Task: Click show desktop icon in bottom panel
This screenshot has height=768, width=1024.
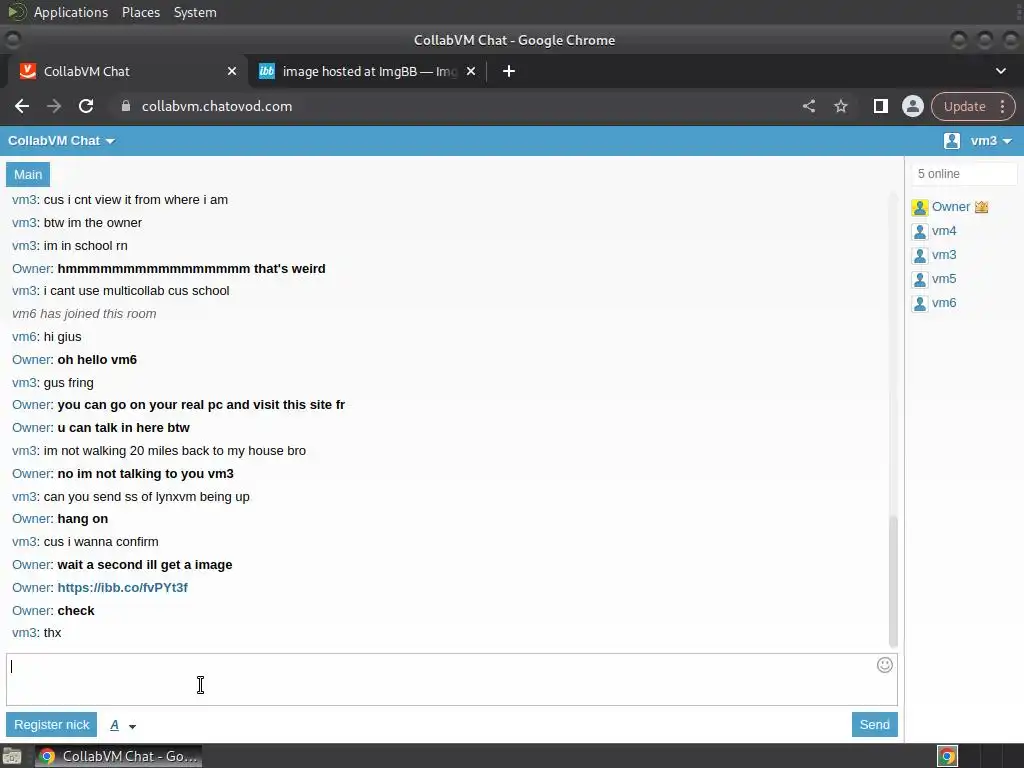Action: [12, 756]
